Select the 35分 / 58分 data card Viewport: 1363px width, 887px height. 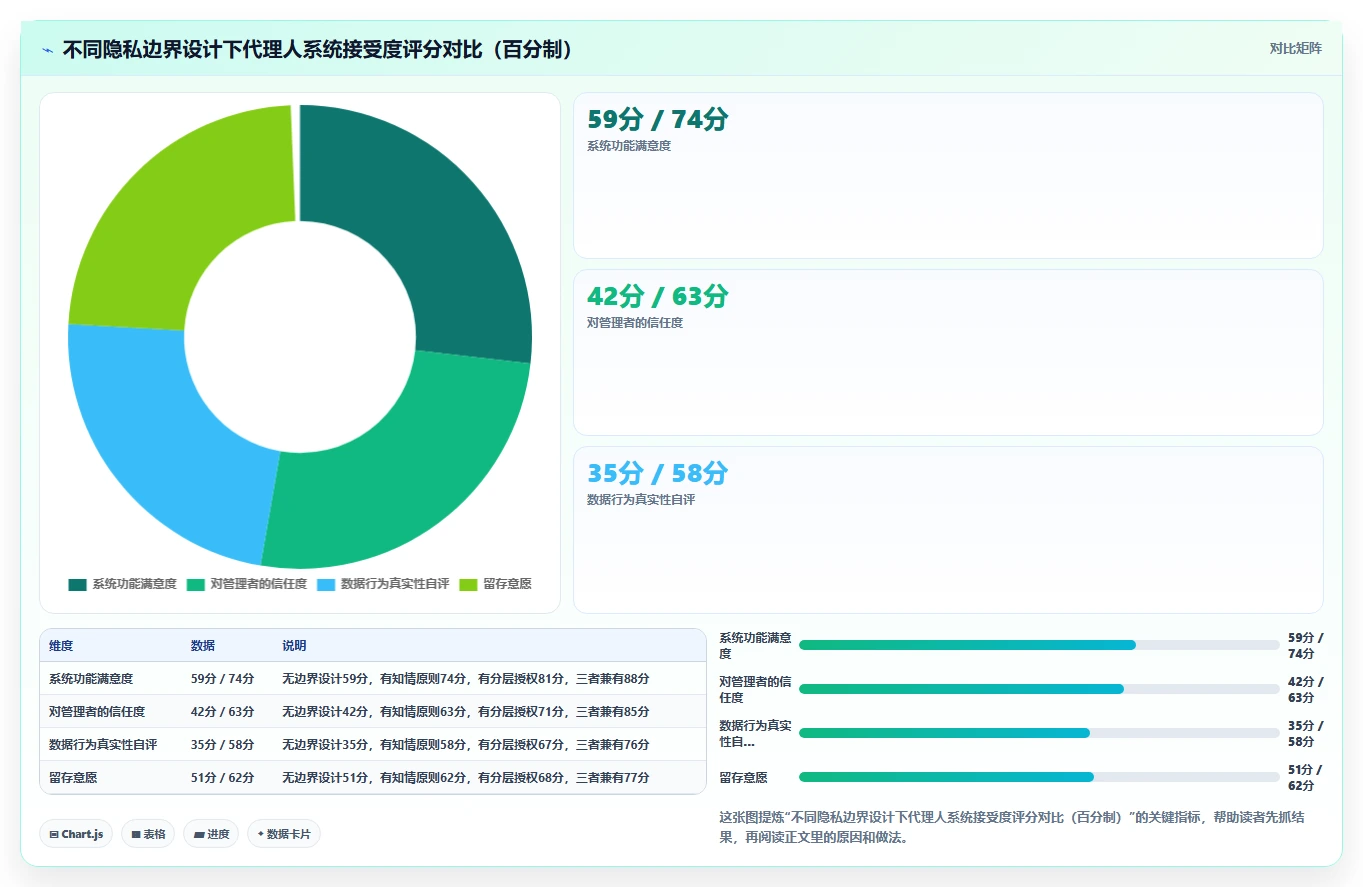click(948, 529)
